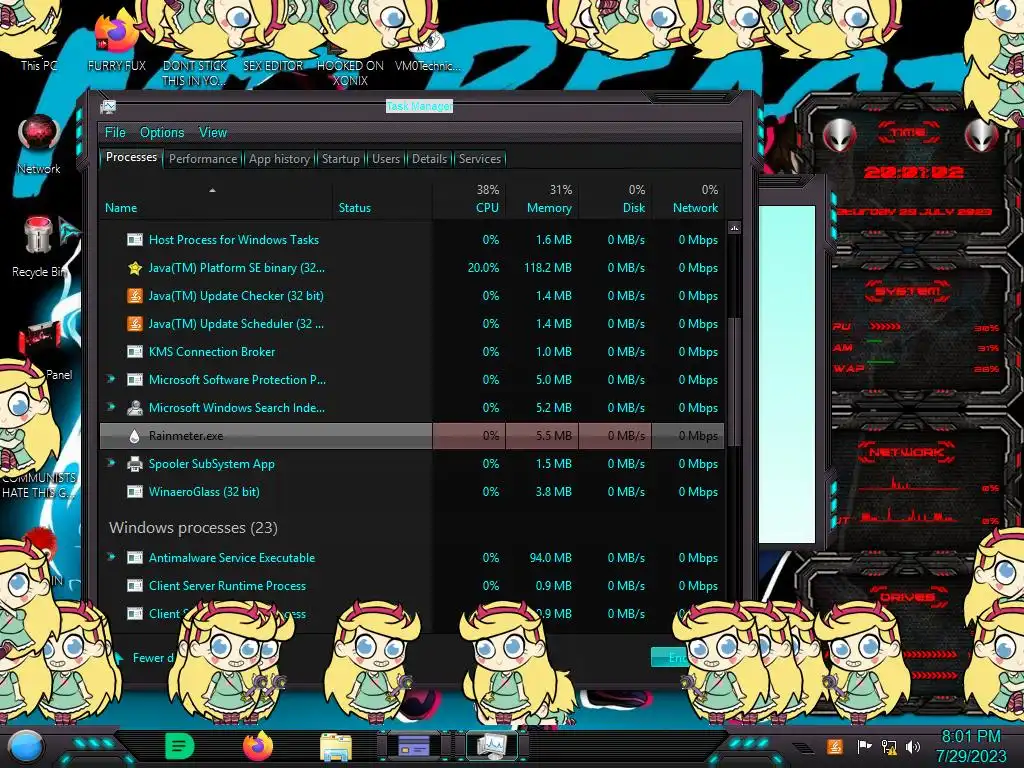Select the Recycle Bin desktop icon
1024x768 pixels.
click(39, 247)
